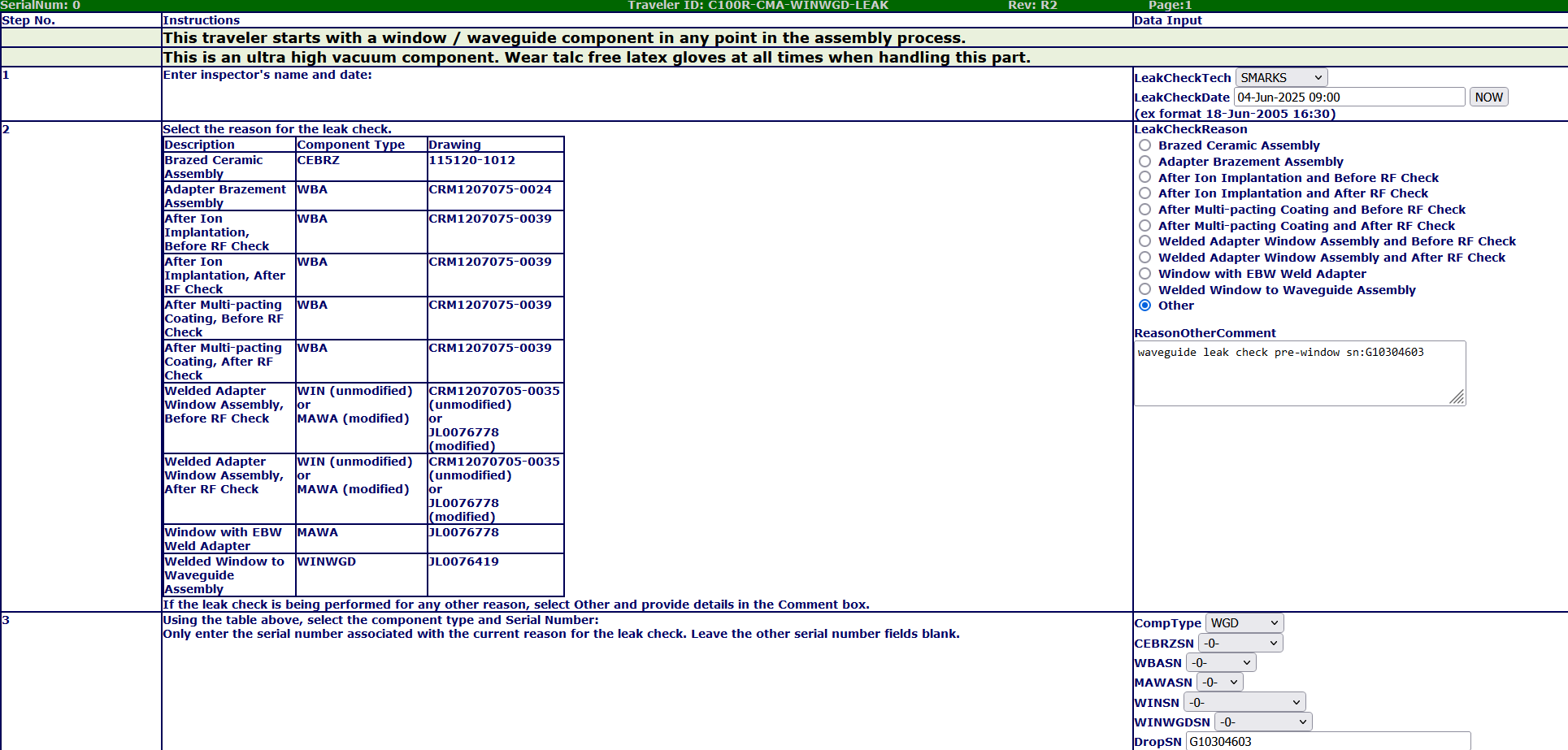Select After Multi-pacting Coating and Before RF Check
The width and height of the screenshot is (1568, 750).
pyautogui.click(x=1145, y=210)
